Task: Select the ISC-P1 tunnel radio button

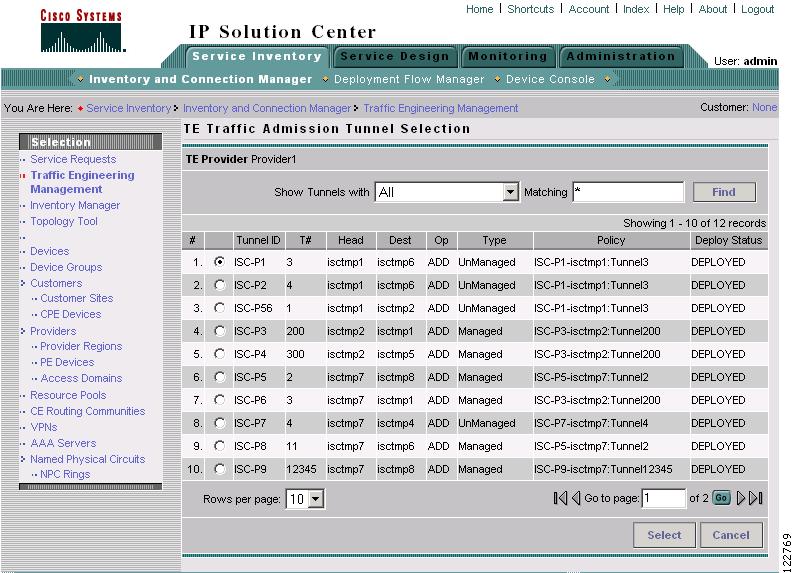Action: (x=219, y=262)
